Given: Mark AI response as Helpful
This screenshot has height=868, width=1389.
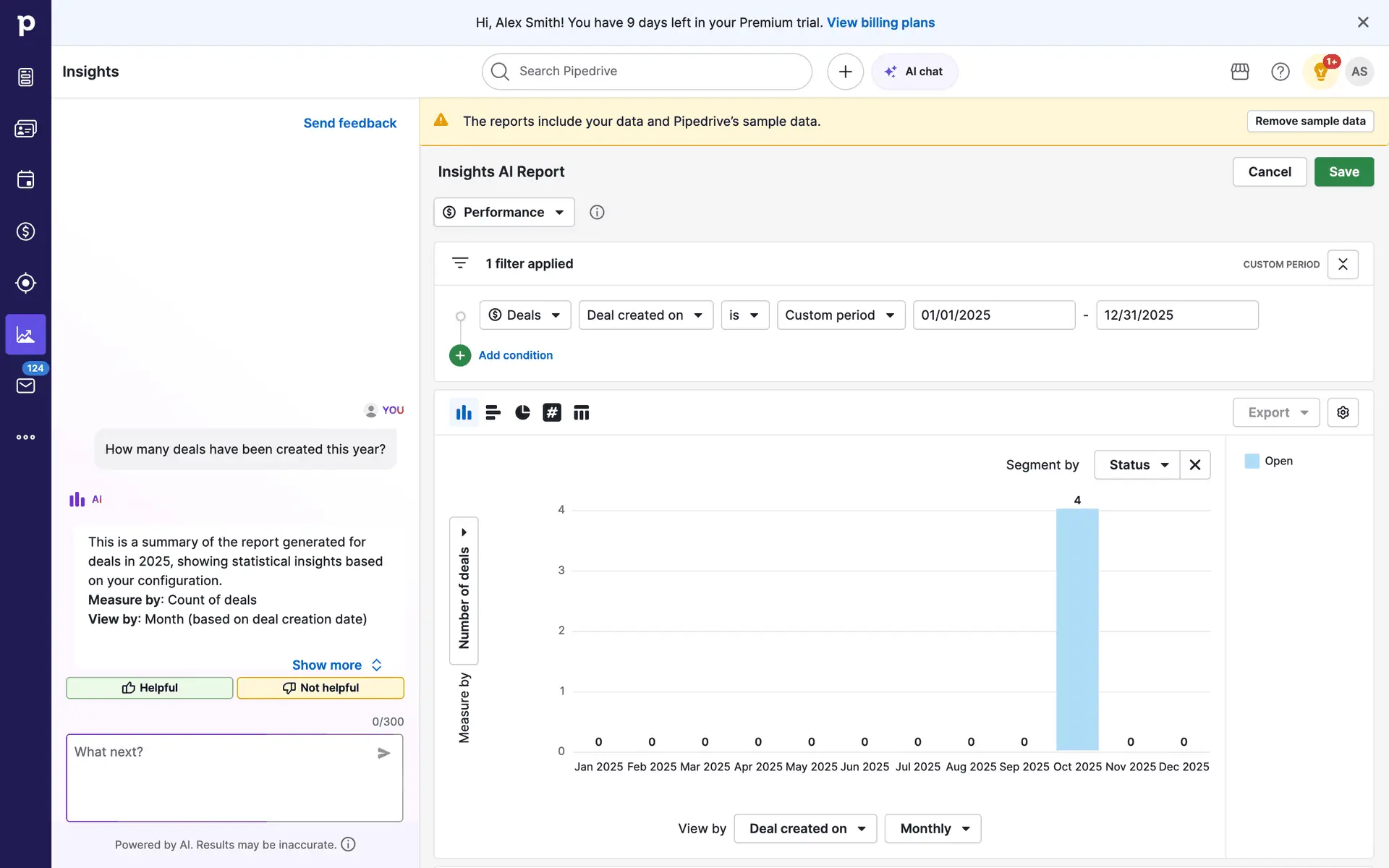Looking at the screenshot, I should coord(150,688).
